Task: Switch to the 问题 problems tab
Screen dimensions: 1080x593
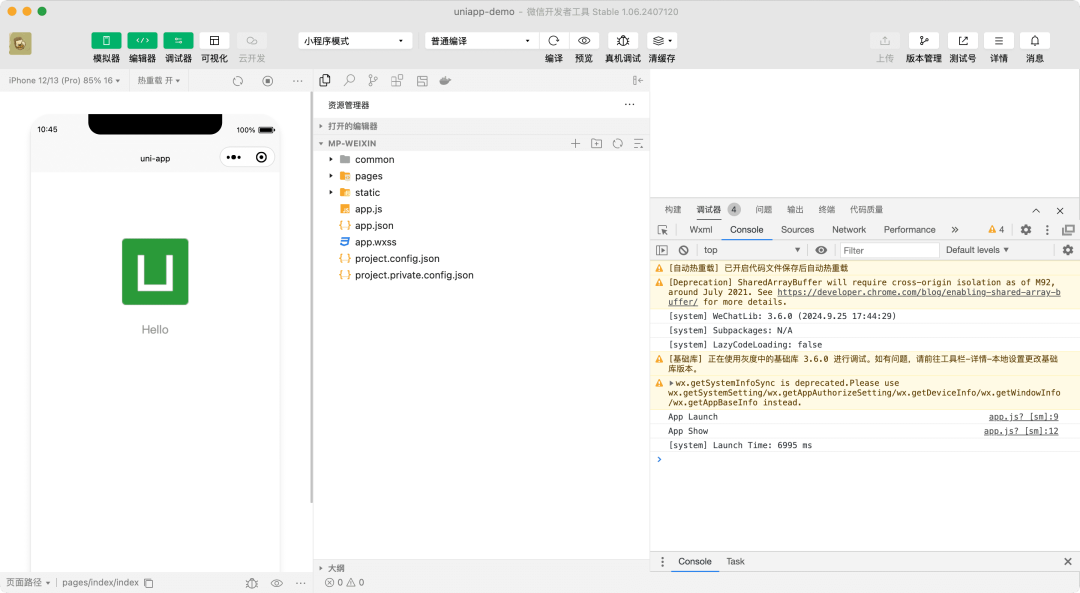Action: pyautogui.click(x=763, y=209)
